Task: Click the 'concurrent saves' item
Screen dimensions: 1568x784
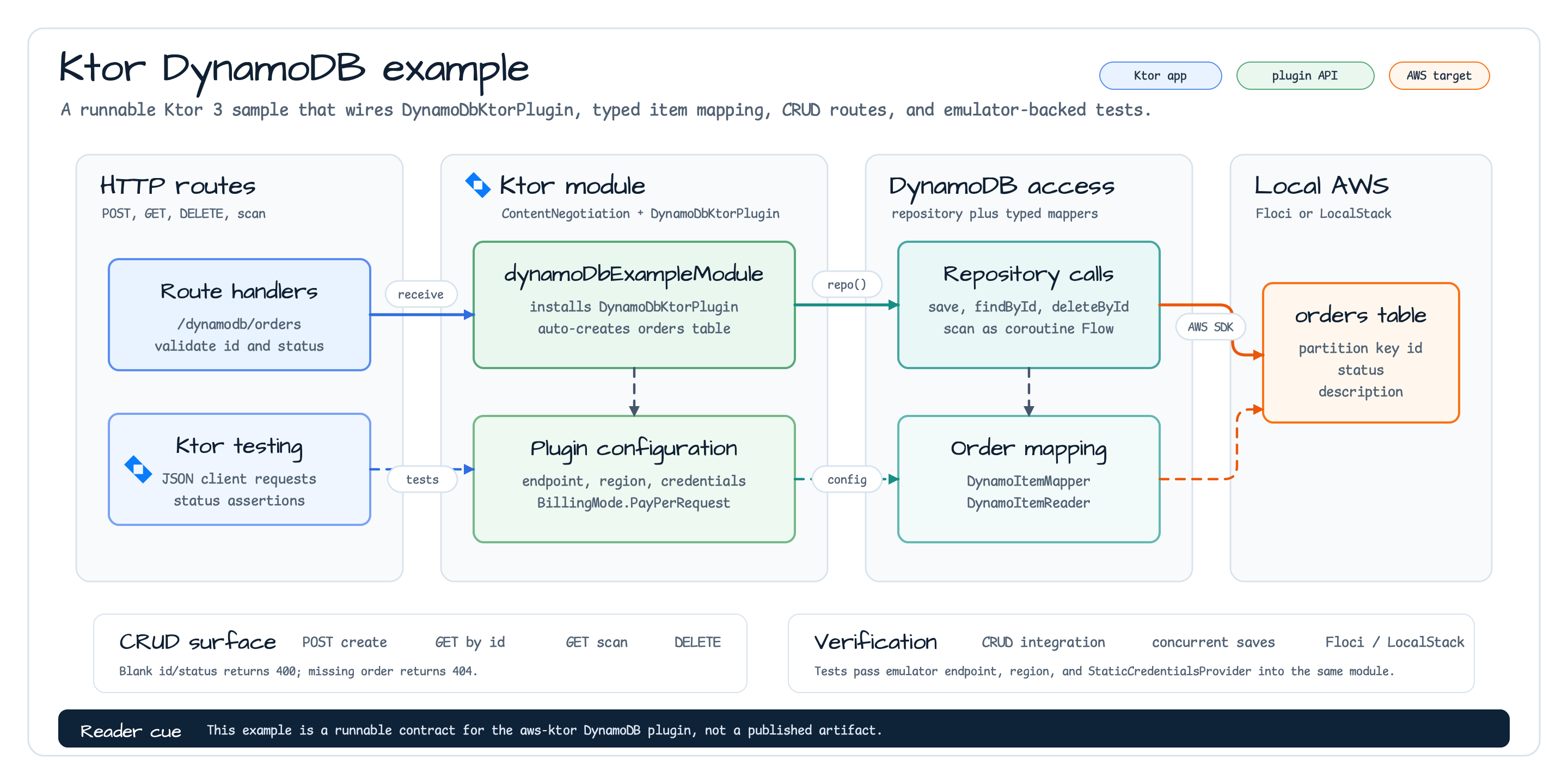Action: click(1213, 642)
